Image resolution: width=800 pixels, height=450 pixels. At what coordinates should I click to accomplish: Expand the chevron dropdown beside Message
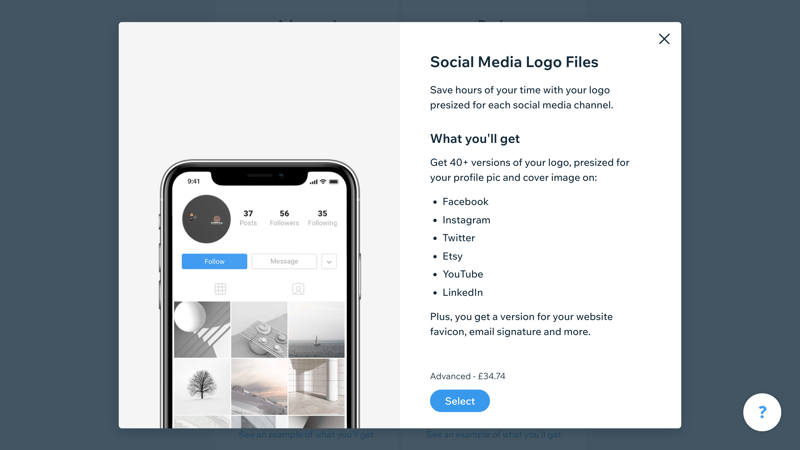[329, 262]
